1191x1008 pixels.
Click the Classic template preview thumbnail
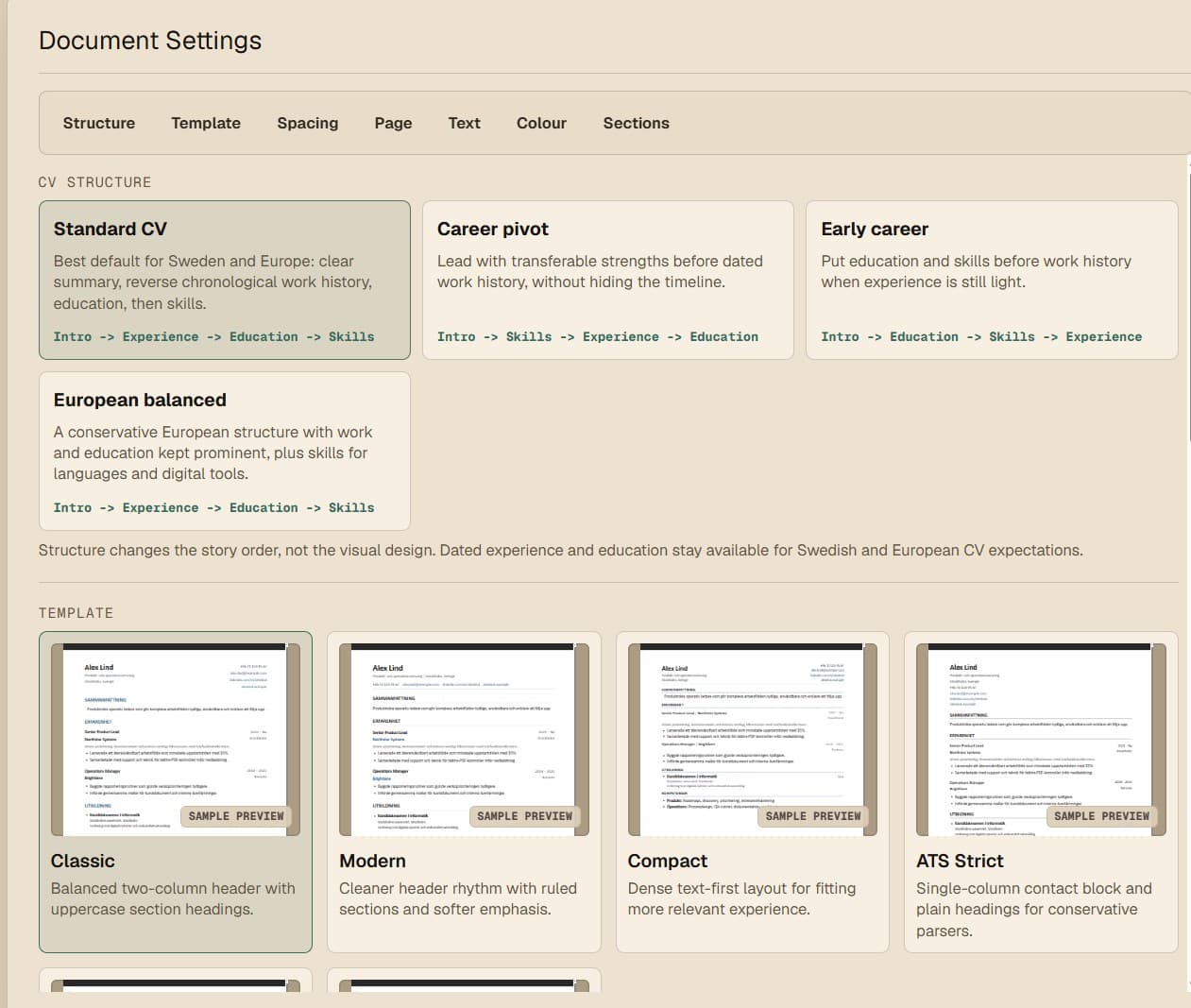(x=176, y=740)
